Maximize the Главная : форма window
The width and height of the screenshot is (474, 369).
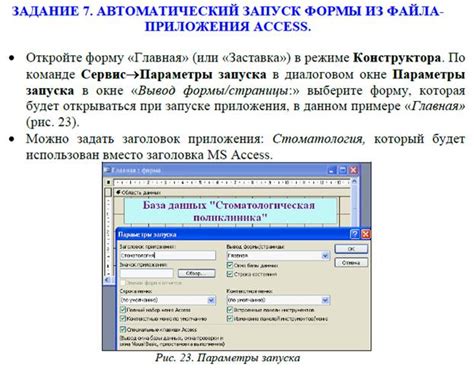click(x=342, y=170)
